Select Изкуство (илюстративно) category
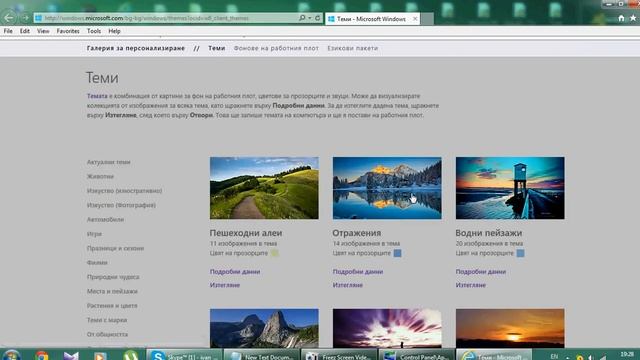The image size is (640, 360). point(124,191)
